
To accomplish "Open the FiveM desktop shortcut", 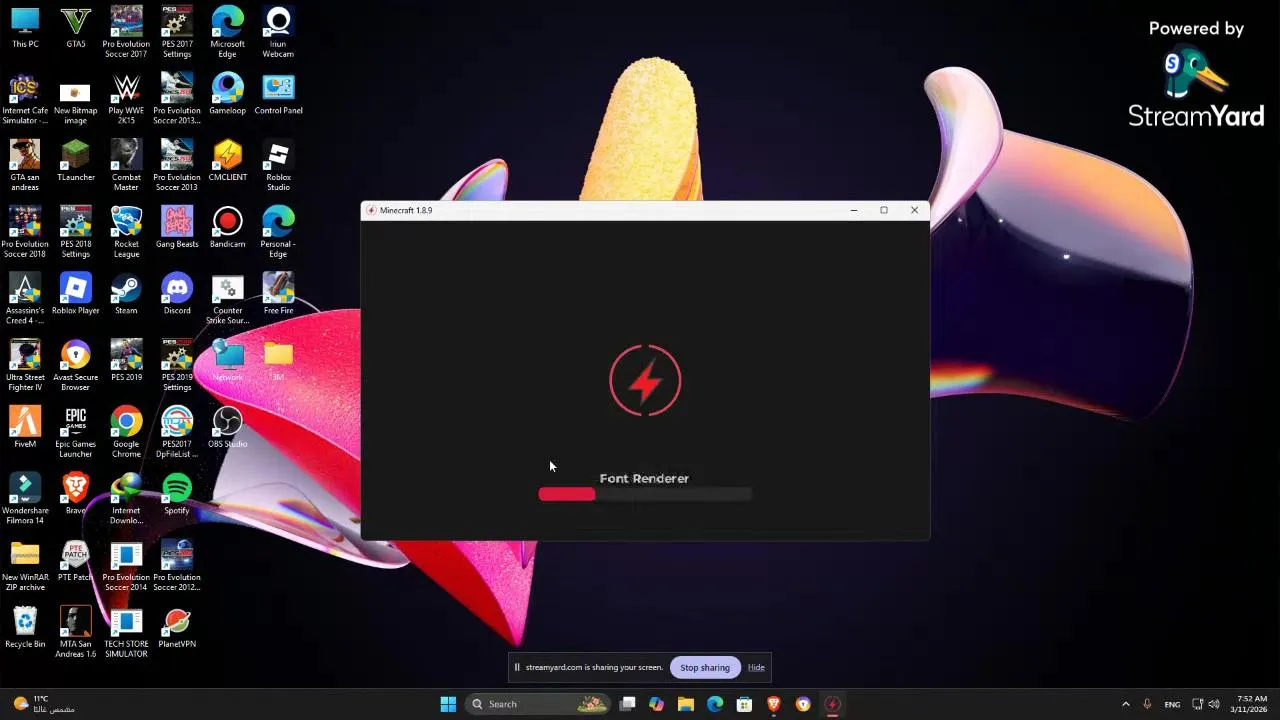I will pos(25,427).
